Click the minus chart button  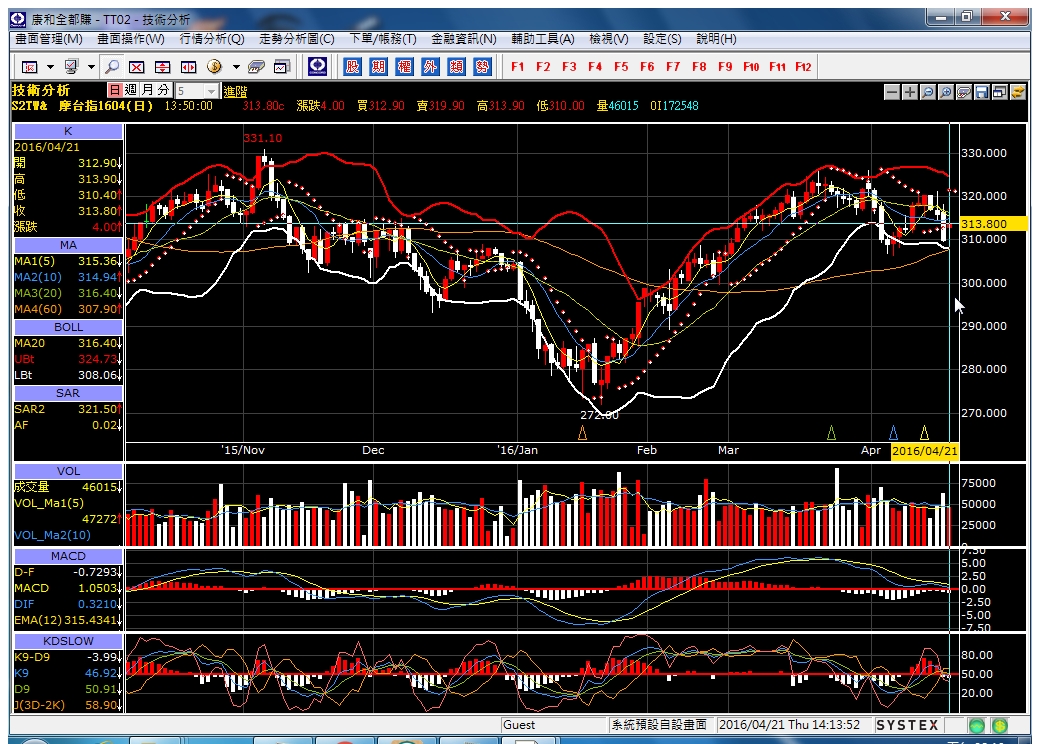[892, 92]
